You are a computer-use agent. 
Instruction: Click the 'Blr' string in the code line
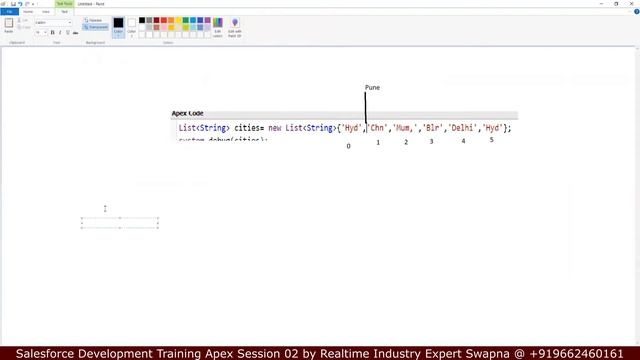click(433, 128)
